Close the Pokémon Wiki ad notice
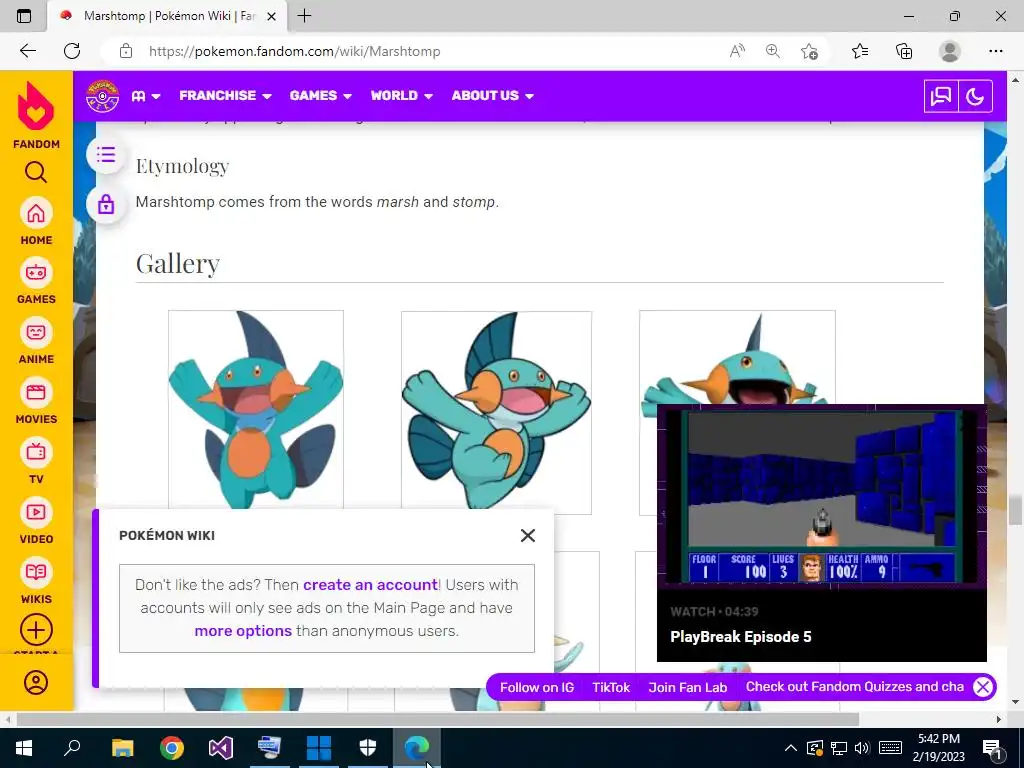1024x768 pixels. tap(528, 536)
